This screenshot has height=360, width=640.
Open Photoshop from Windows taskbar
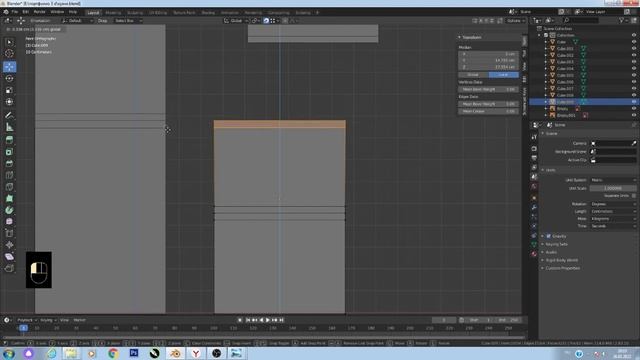tap(133, 353)
